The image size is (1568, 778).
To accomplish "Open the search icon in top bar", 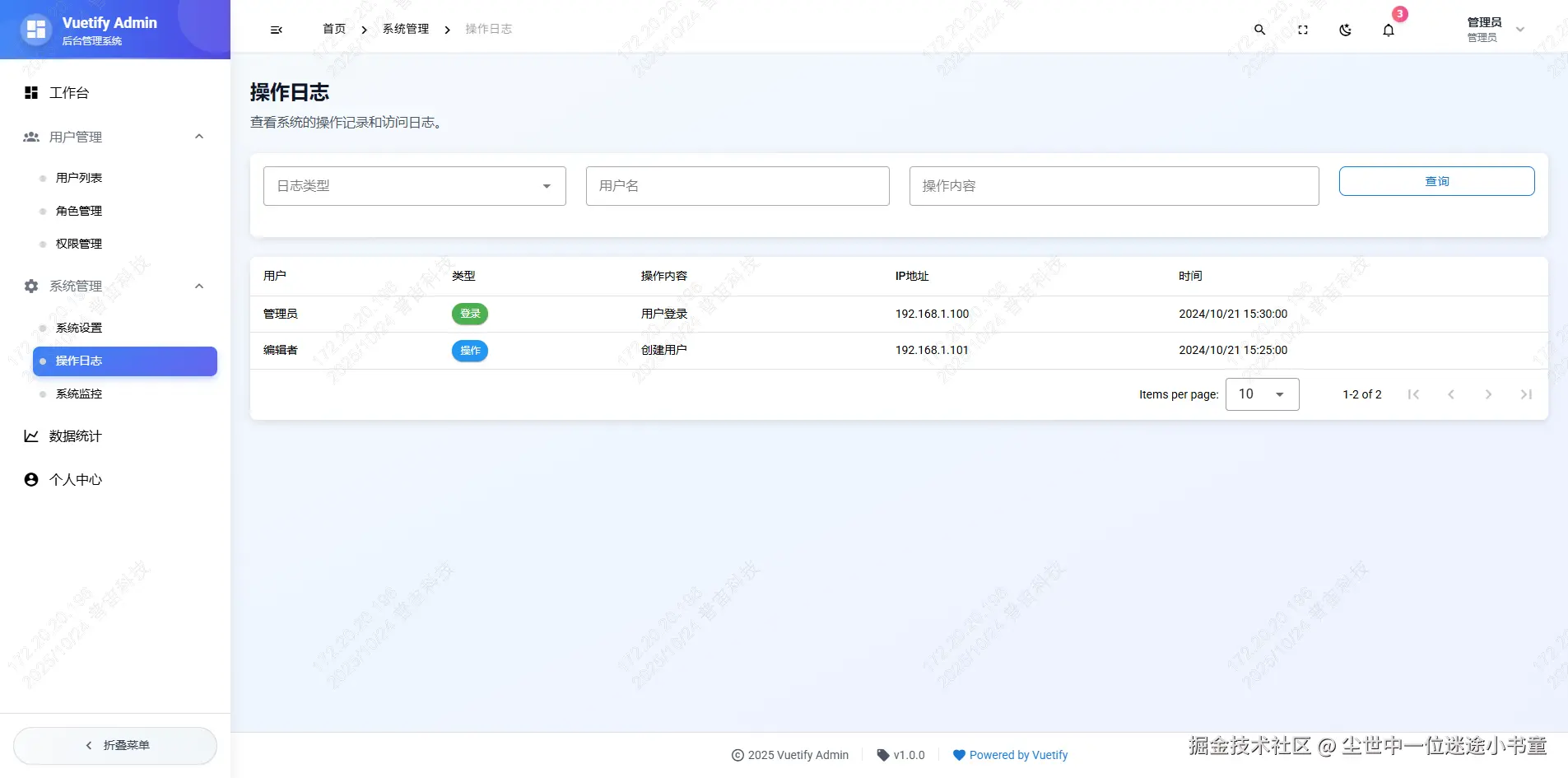I will coord(1260,29).
